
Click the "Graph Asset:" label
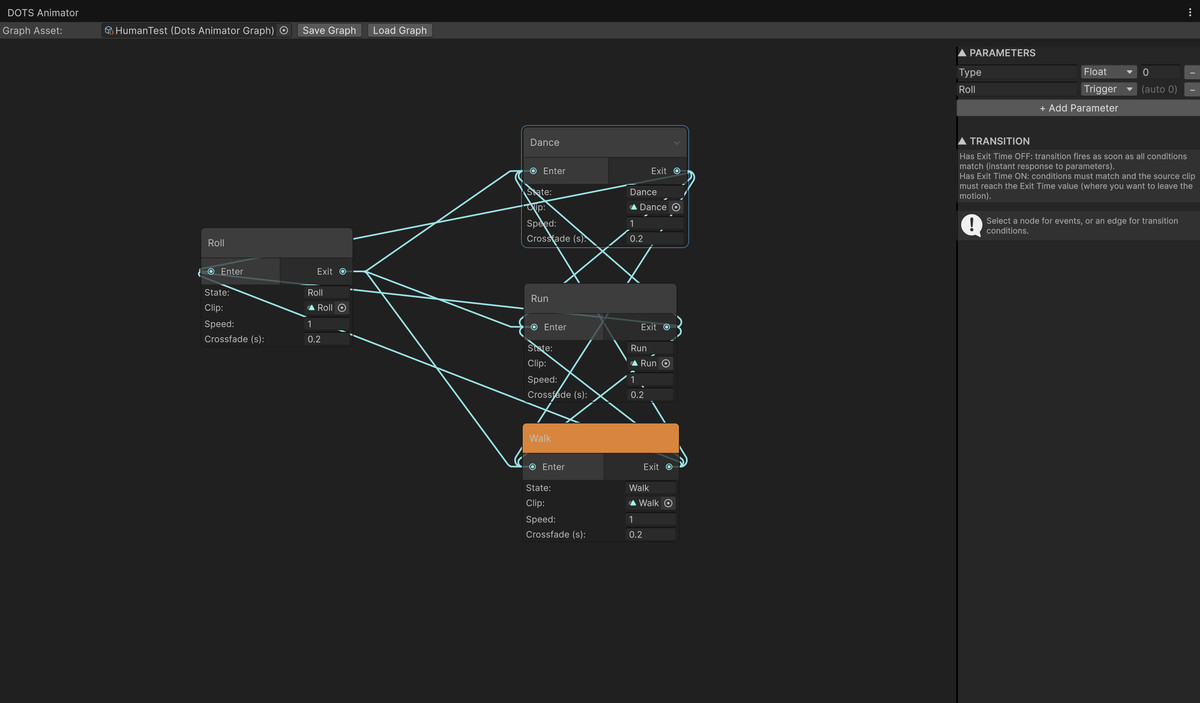[x=32, y=31]
